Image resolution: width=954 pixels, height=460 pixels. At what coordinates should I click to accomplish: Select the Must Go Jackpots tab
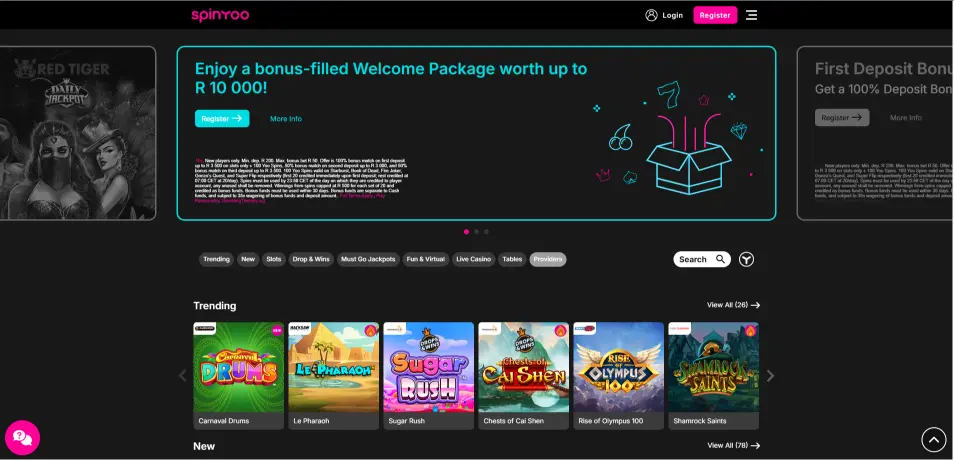click(x=368, y=259)
